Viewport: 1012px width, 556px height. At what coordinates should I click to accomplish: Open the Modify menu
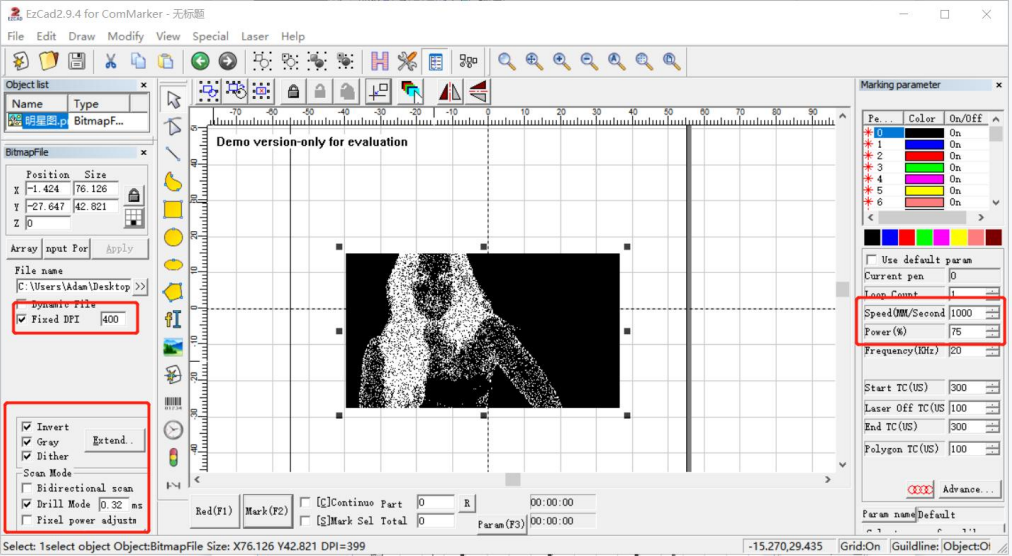(x=126, y=36)
